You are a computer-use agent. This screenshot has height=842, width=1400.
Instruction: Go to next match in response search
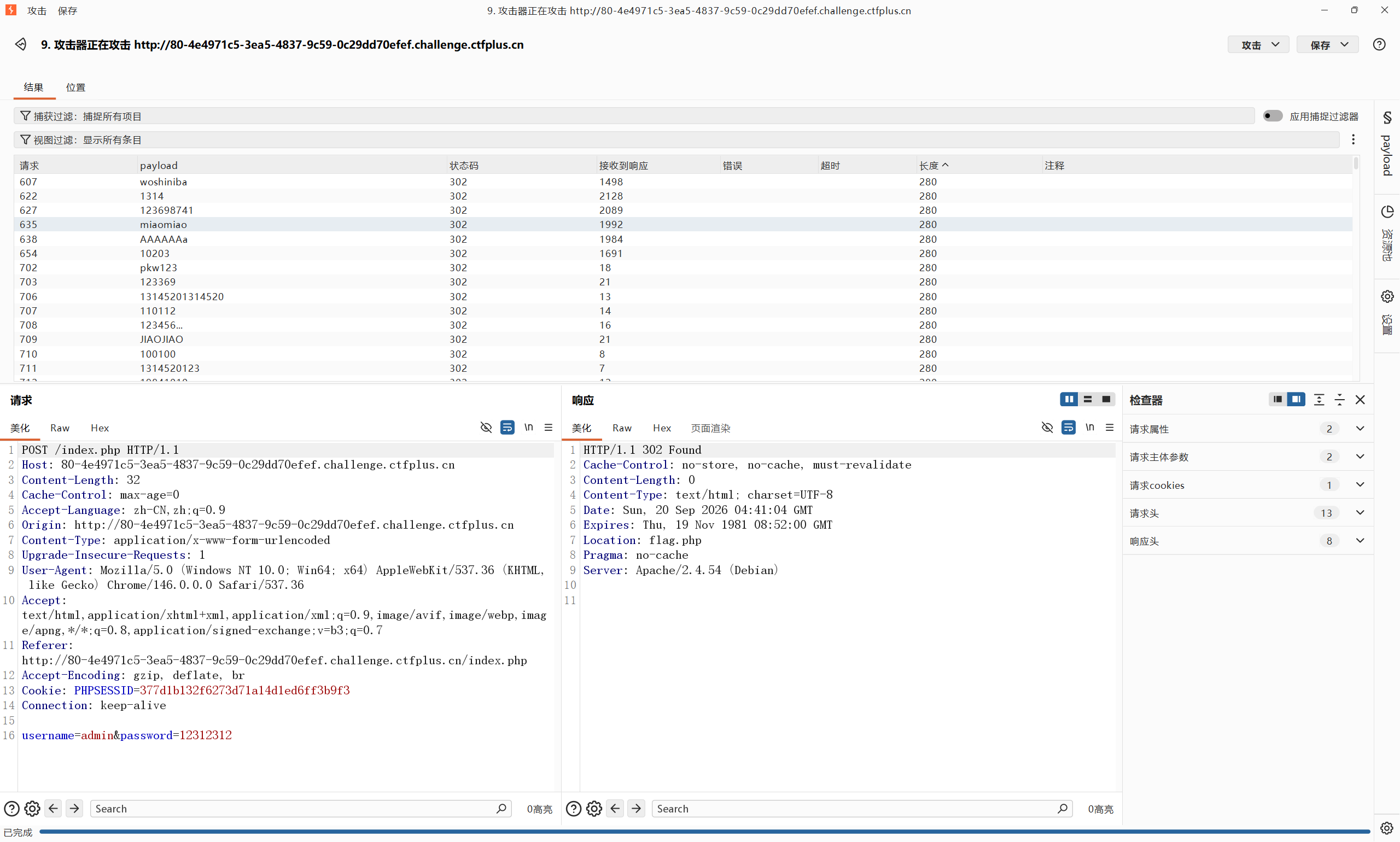[636, 809]
